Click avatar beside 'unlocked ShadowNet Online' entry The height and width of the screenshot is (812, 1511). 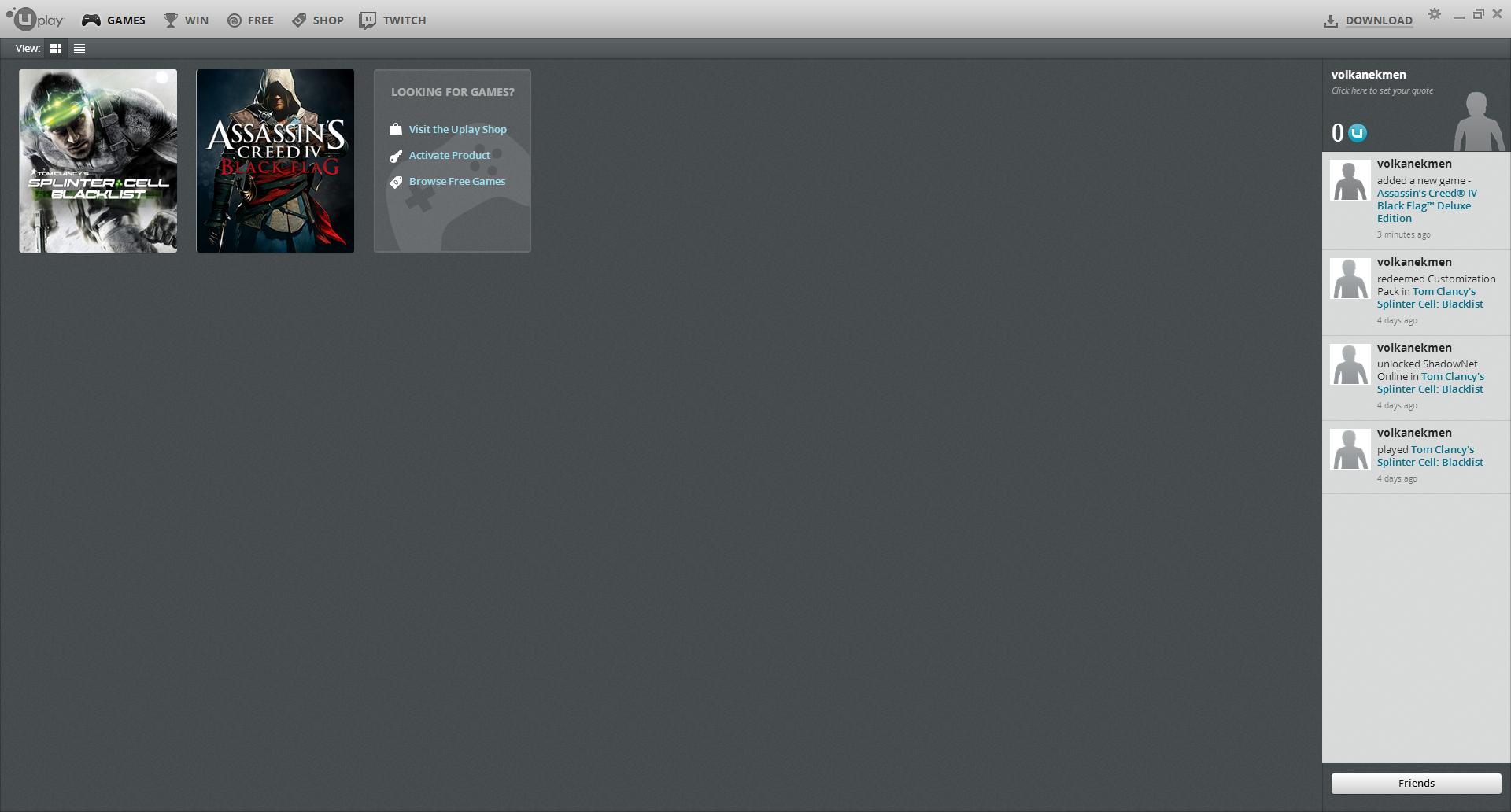pos(1350,364)
